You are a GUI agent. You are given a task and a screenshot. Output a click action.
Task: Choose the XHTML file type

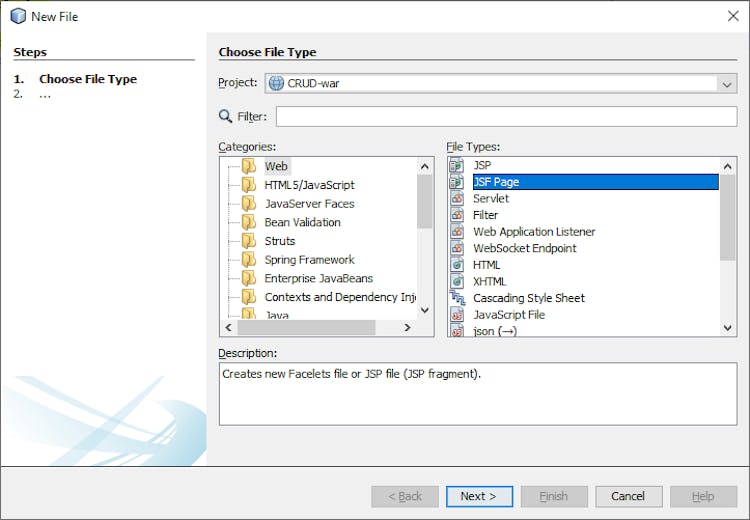tap(489, 281)
